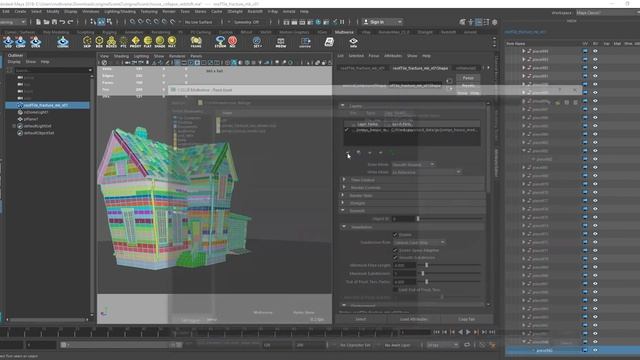The height and width of the screenshot is (360, 640).
Task: Collapse the Layers section in Attribute Editor
Action: [x=342, y=106]
